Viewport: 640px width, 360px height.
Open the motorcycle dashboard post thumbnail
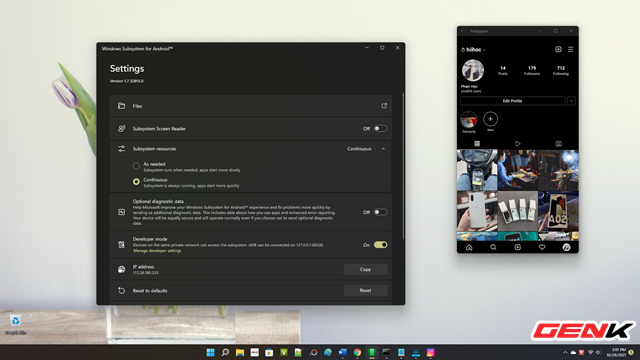(477, 170)
